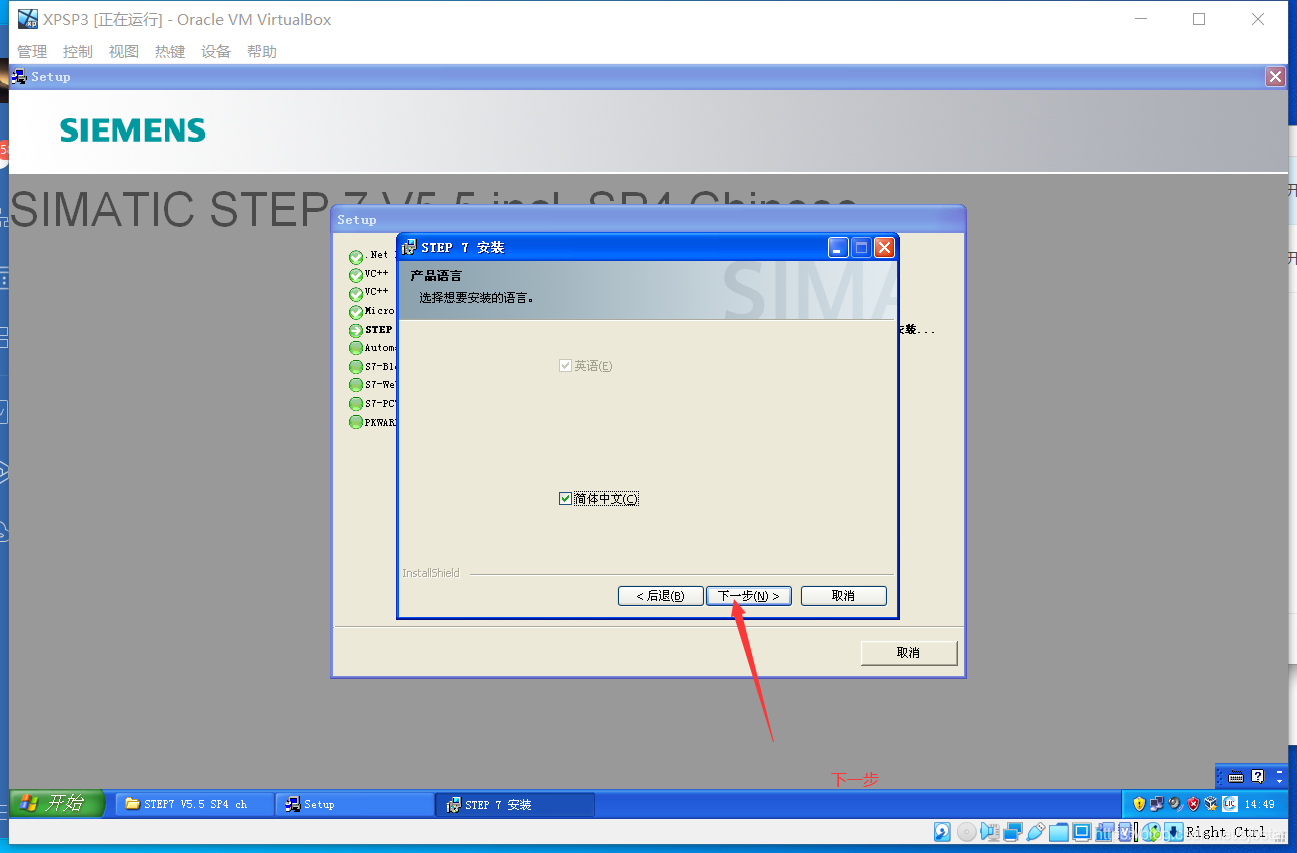Open the 控制 menu
This screenshot has width=1297, height=853.
coord(77,51)
